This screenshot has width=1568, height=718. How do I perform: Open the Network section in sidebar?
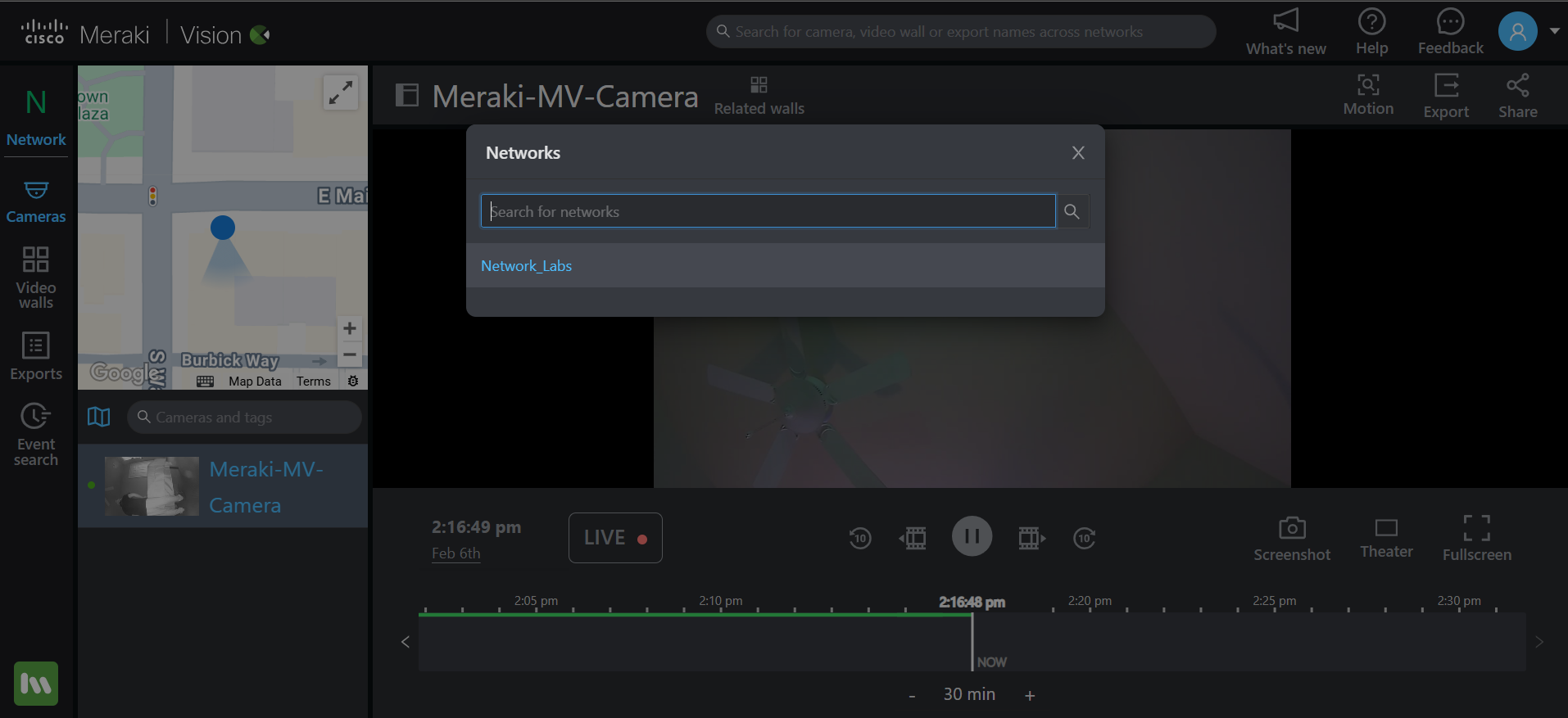click(36, 118)
